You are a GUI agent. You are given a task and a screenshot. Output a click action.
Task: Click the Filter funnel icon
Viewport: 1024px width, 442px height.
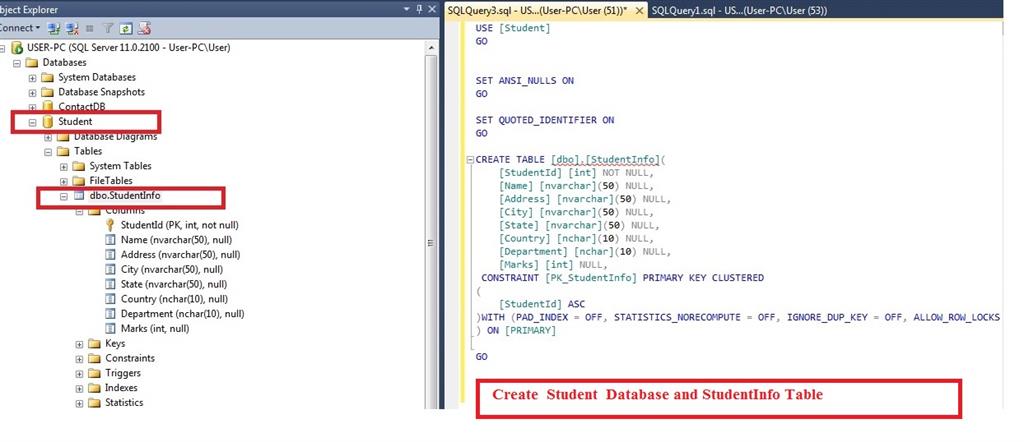[108, 28]
